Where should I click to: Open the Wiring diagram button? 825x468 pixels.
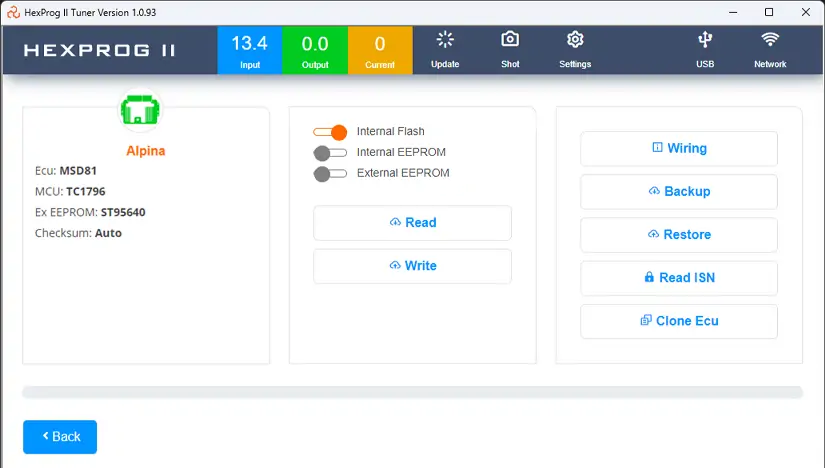[679, 148]
